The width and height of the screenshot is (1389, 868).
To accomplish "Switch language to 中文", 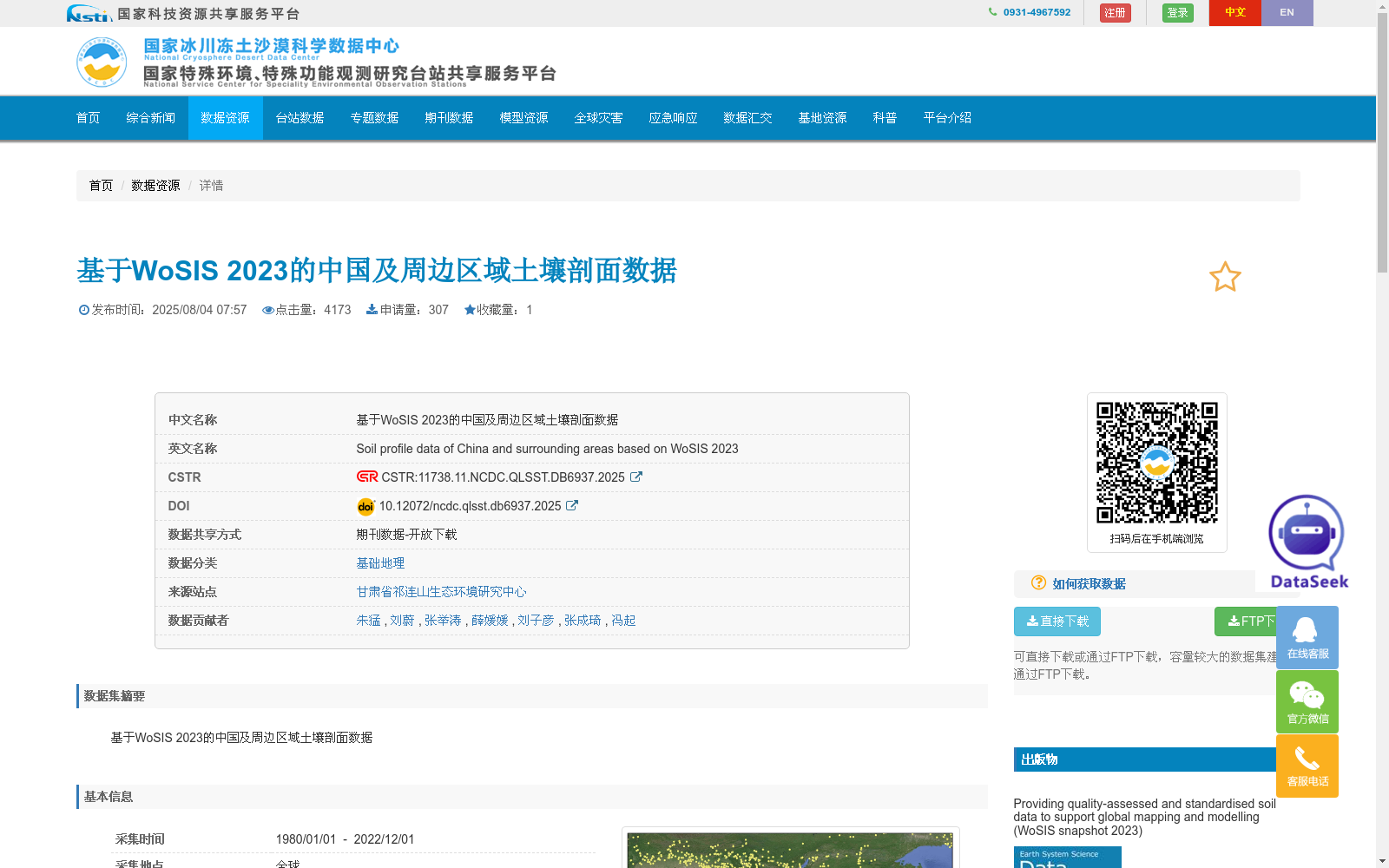I will tap(1234, 13).
